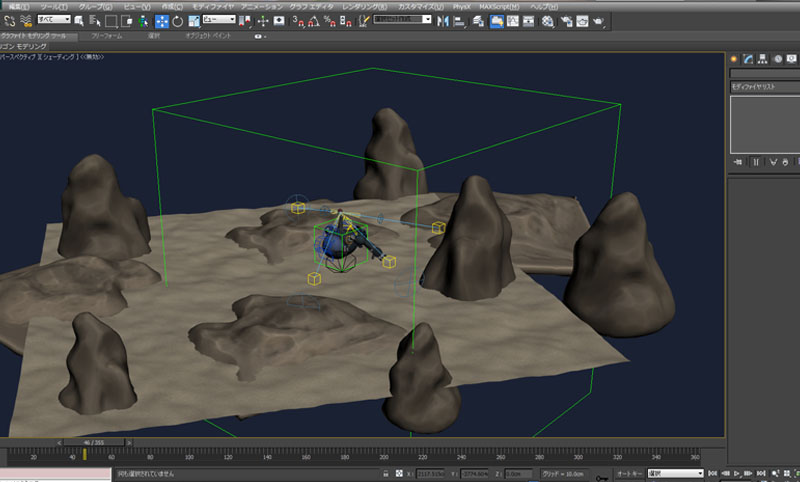
Task: Expand the ribbon minimize toggle button
Action: coord(260,36)
